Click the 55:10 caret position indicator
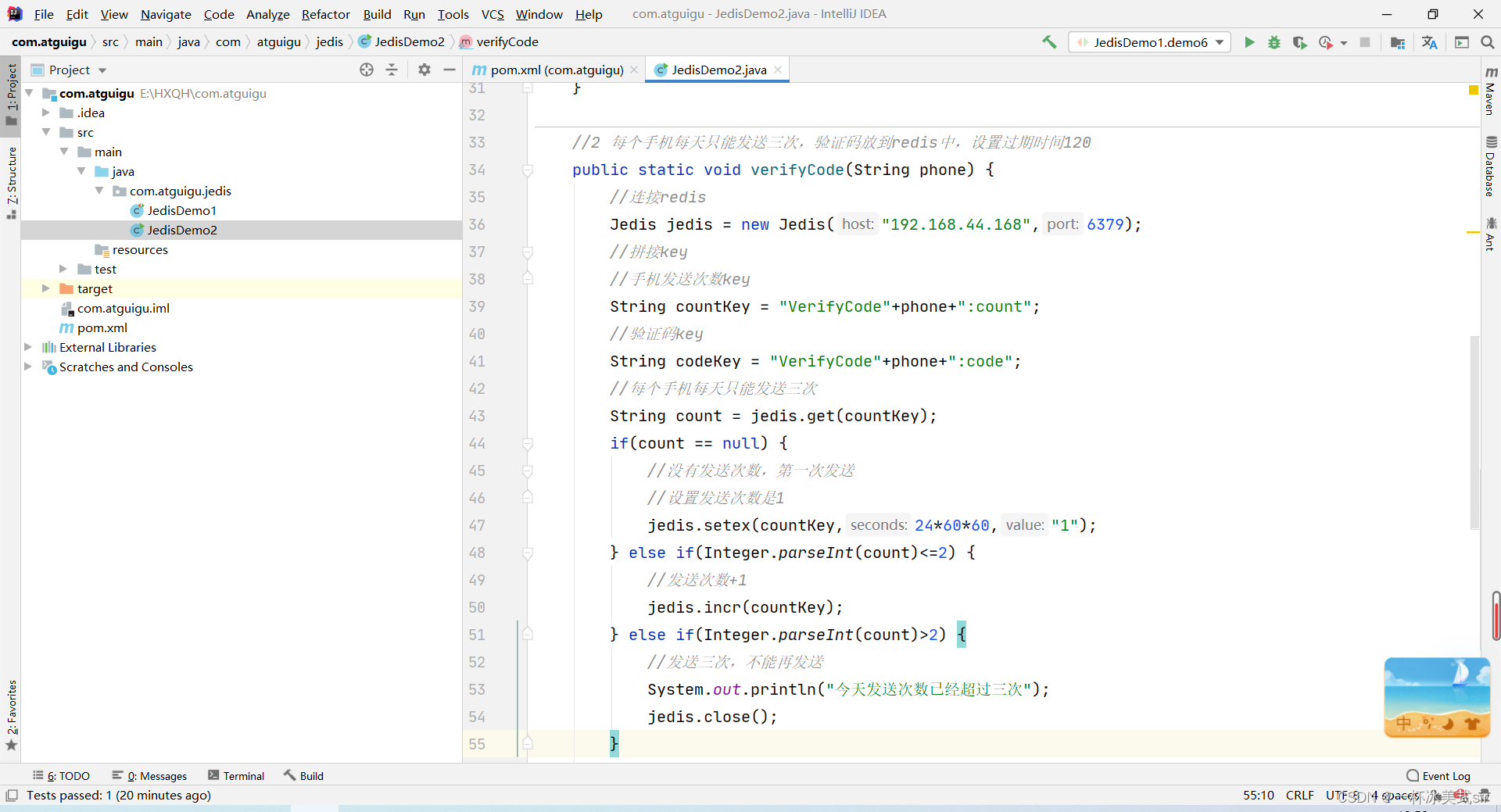This screenshot has width=1501, height=812. [1259, 796]
